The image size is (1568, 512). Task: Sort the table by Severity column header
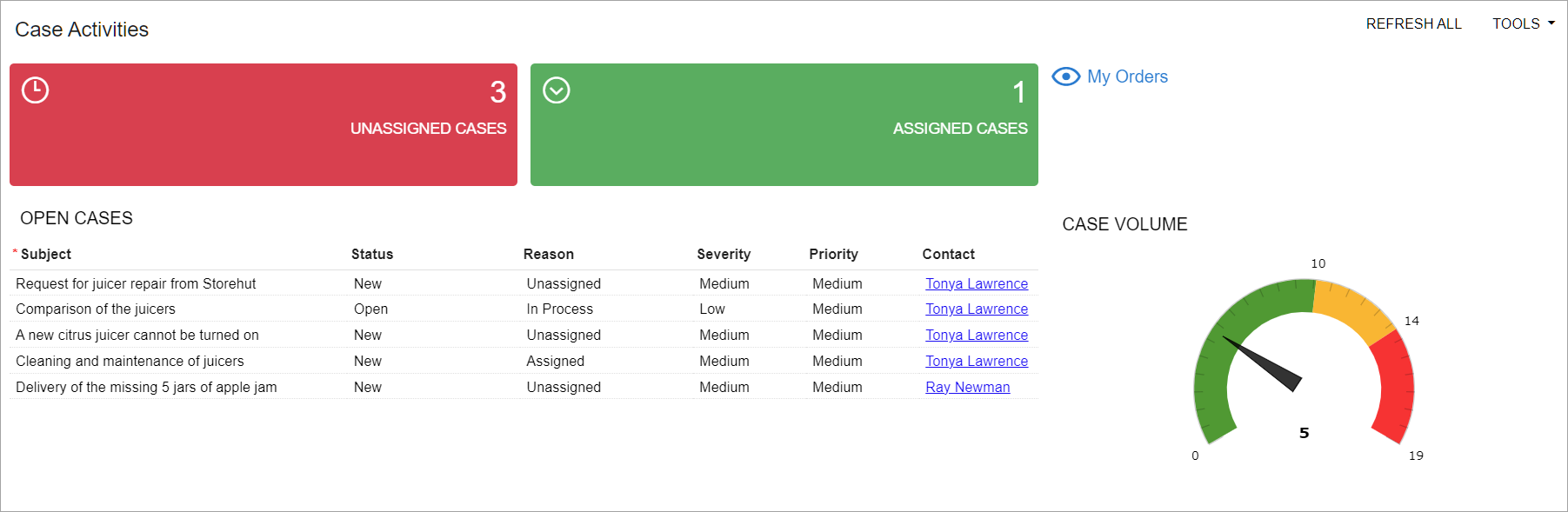click(x=724, y=254)
